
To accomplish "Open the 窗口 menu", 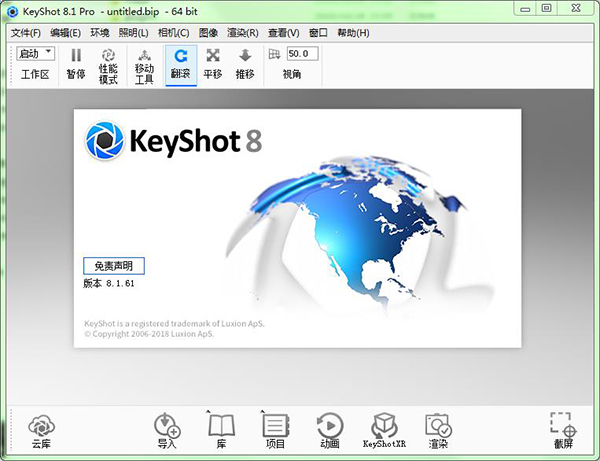I will tap(318, 33).
